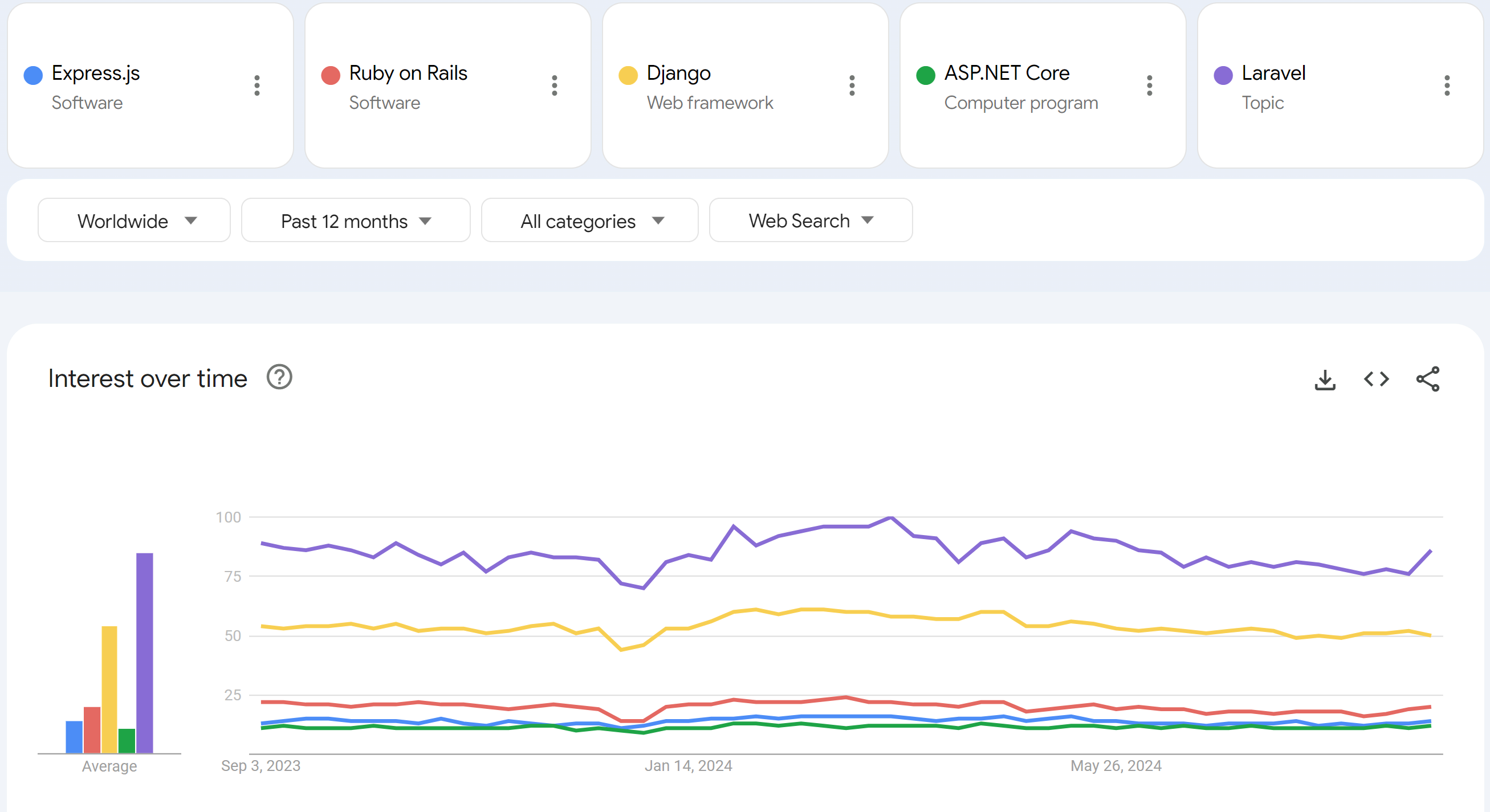Click the 100 y-axis value
This screenshot has height=812, width=1490.
coord(229,517)
